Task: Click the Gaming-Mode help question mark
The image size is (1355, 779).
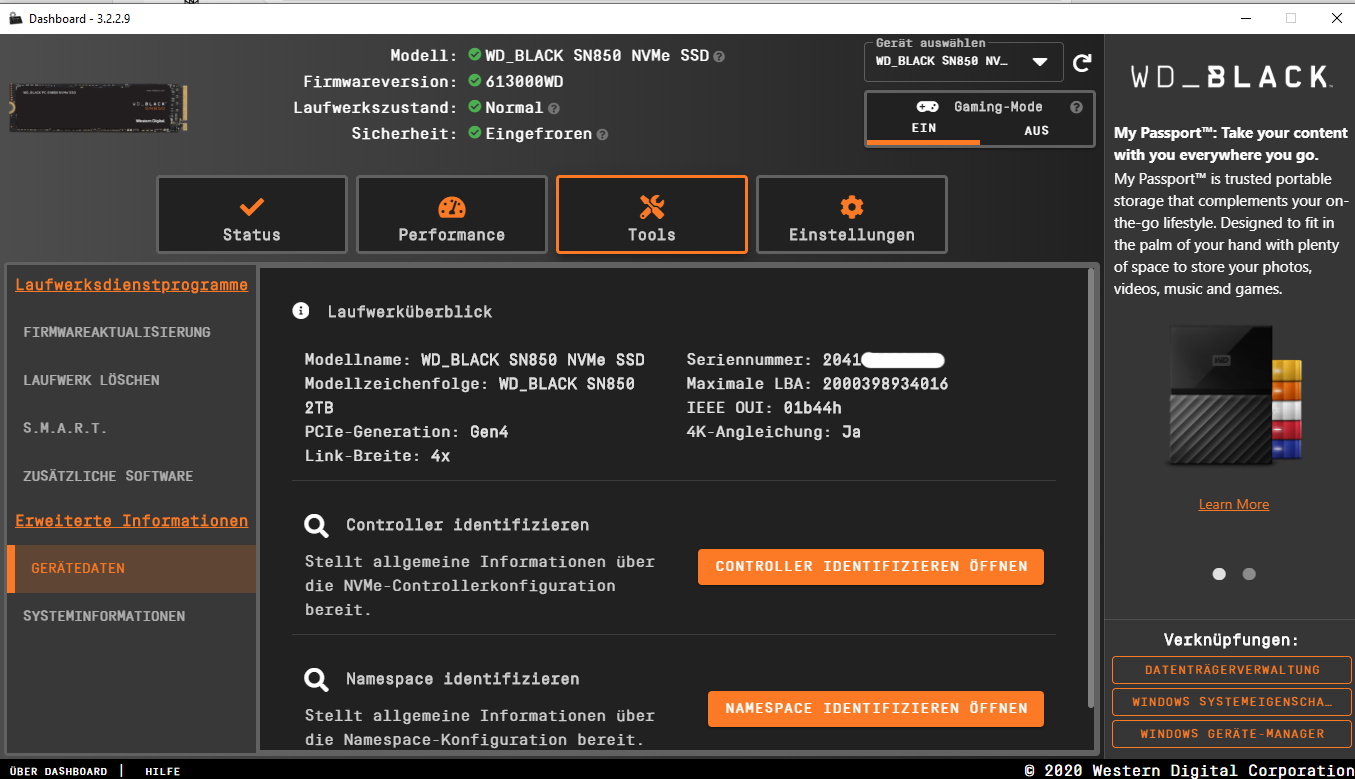Action: click(1076, 107)
